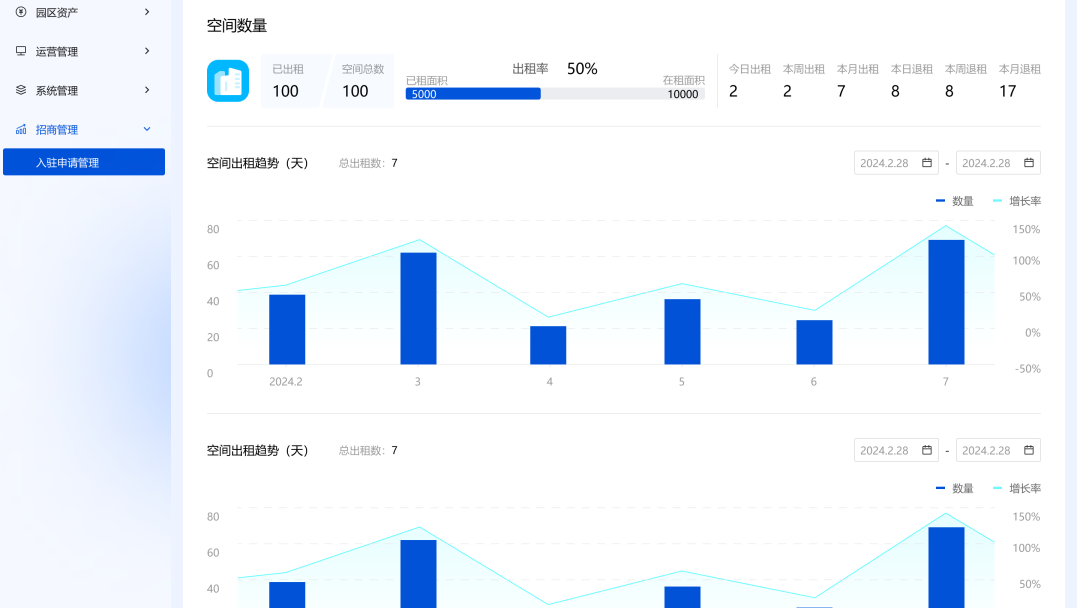Click the blue building icon under 空间数量

228,81
